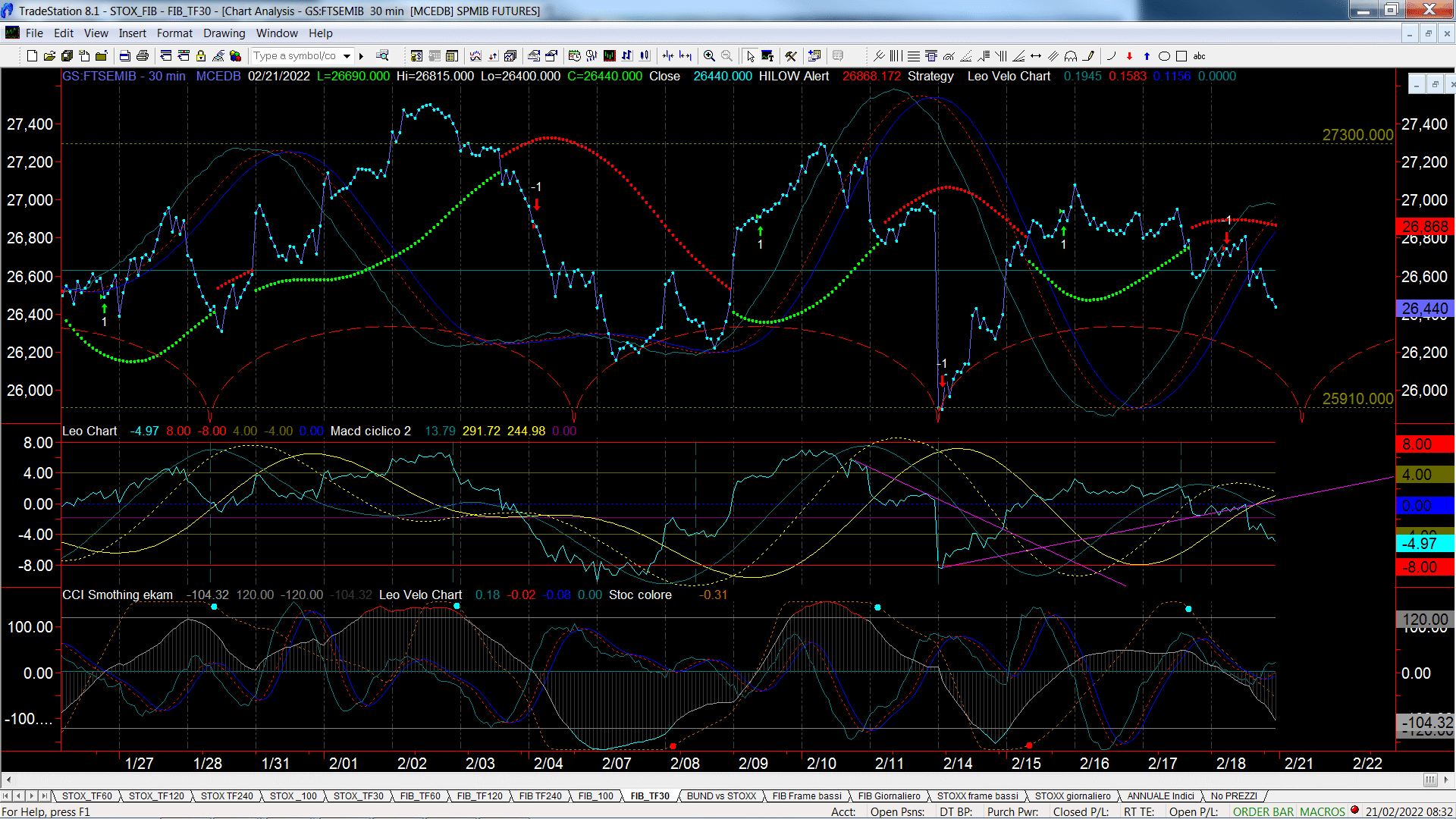This screenshot has width=1456, height=819.
Task: Click the Leo Chart indicator title
Action: coord(89,431)
